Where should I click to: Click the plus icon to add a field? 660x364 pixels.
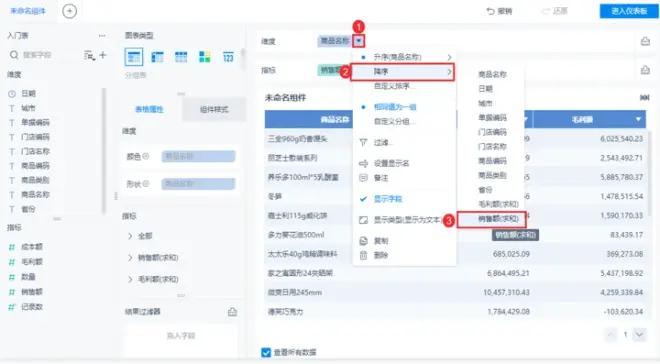coord(103,55)
